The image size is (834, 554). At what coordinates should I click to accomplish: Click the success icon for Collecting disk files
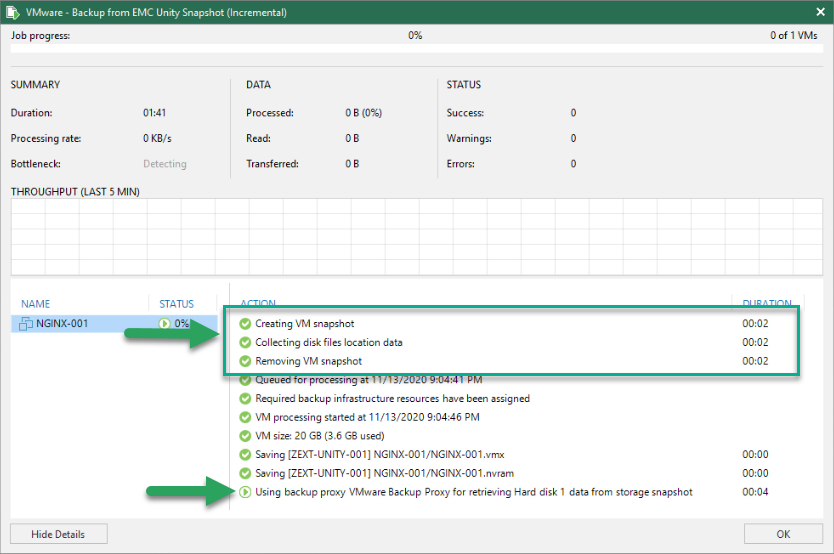pos(245,342)
